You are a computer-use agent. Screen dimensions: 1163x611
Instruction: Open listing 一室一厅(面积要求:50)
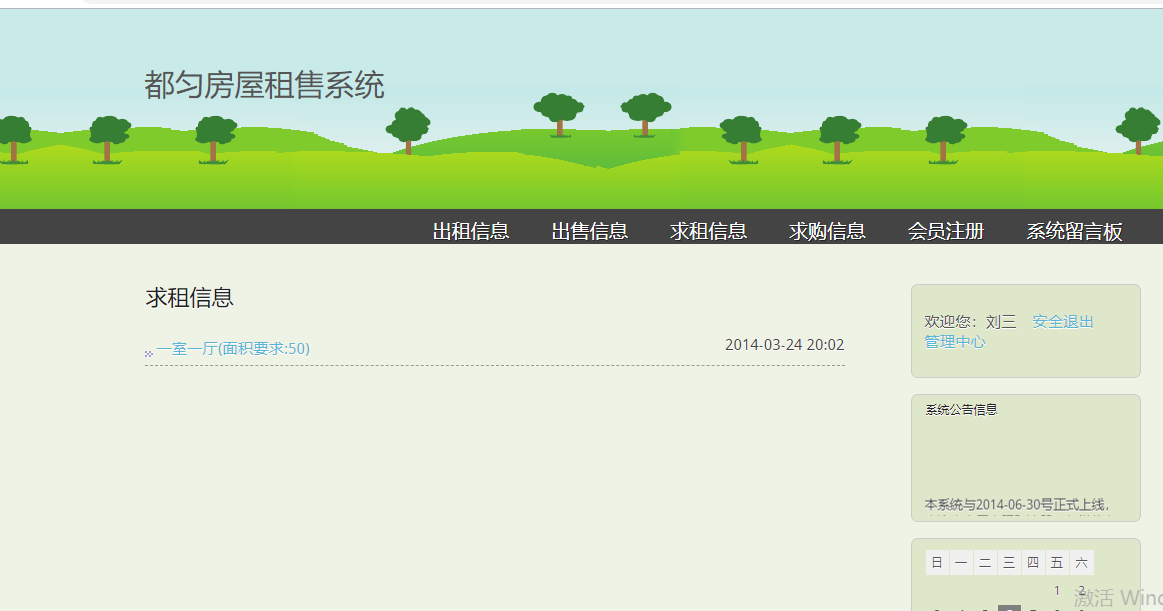(x=233, y=349)
